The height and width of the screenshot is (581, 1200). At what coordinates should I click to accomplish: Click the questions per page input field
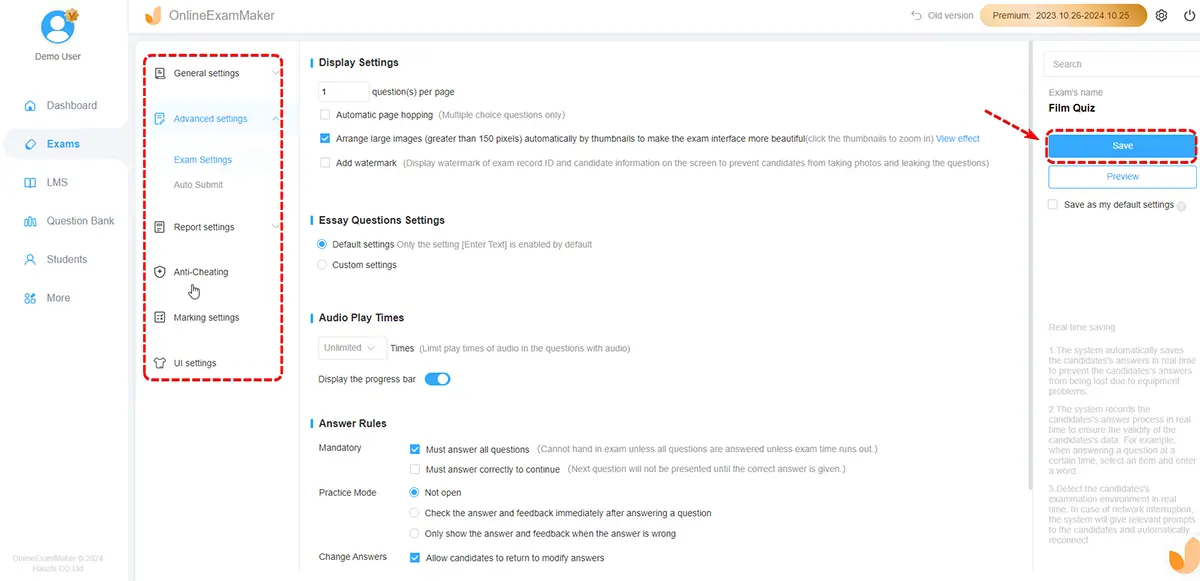(343, 92)
